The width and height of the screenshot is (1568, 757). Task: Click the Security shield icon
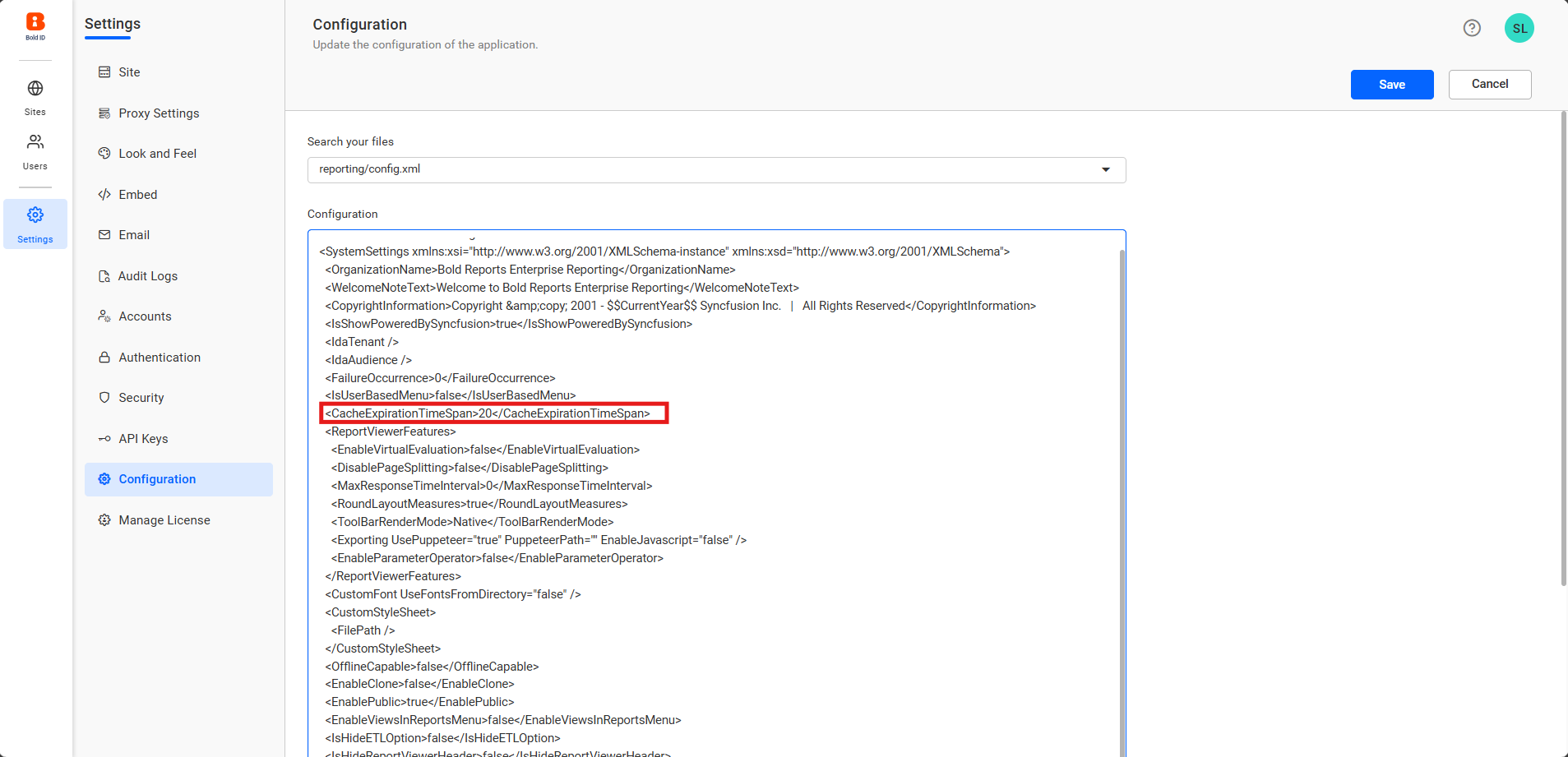point(104,398)
